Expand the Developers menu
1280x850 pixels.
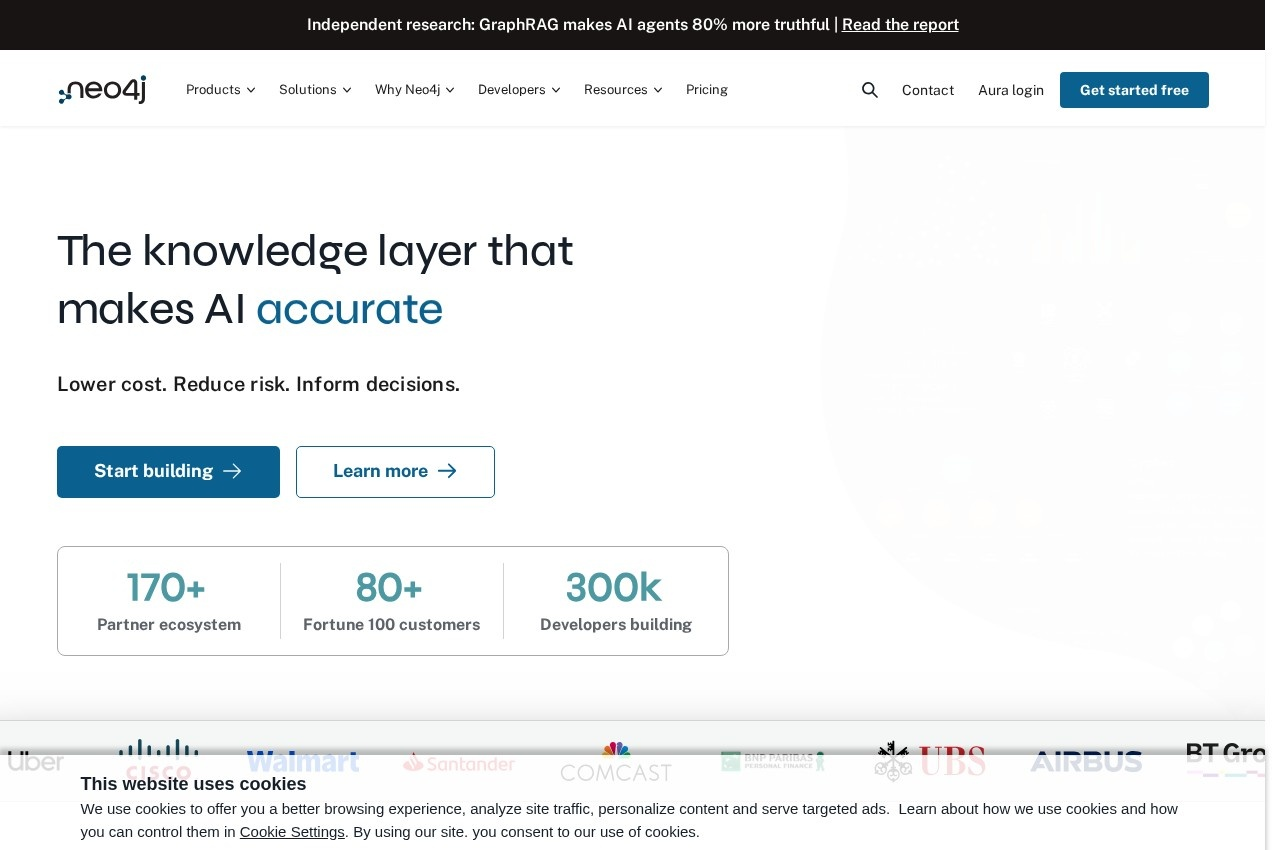pos(519,90)
